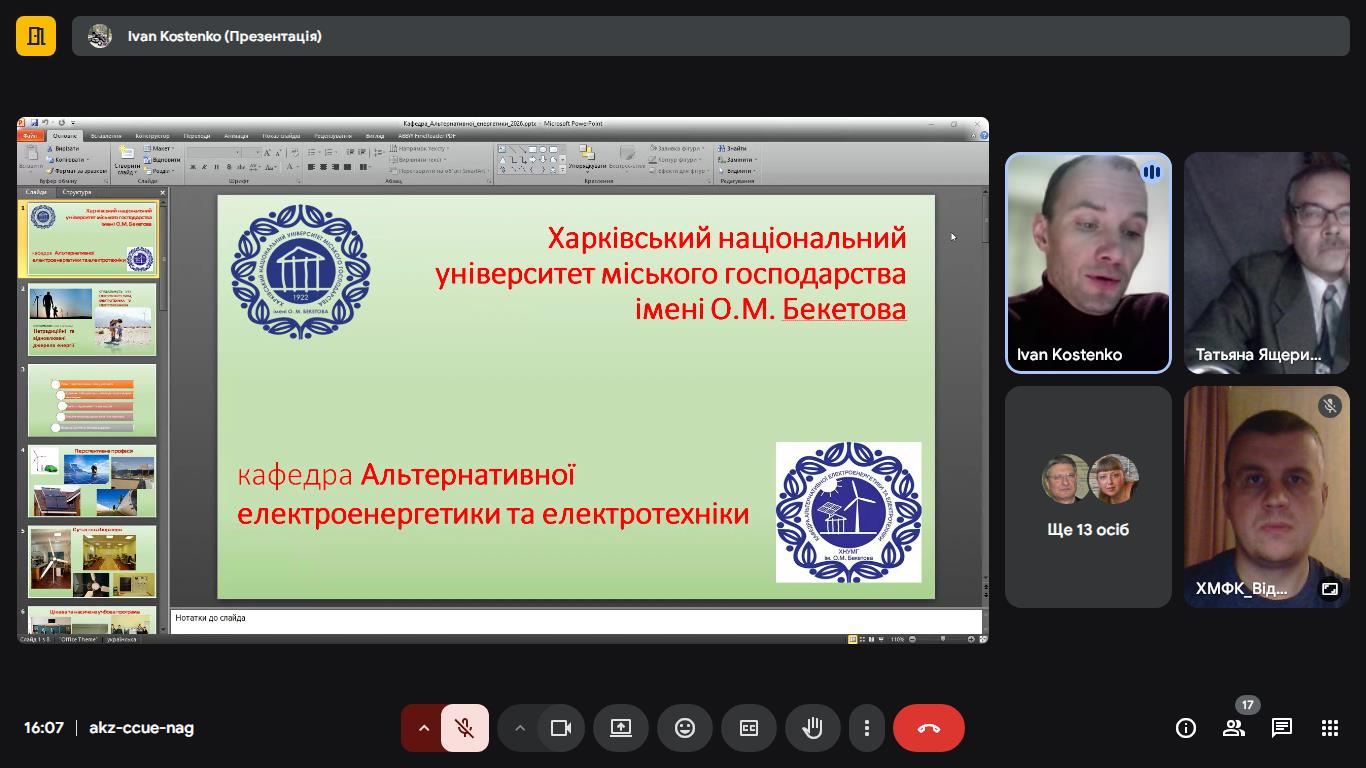Screen dimensions: 1366x768
Task: Click the picture-in-picture icon on ХМФК tile
Action: (x=1329, y=589)
